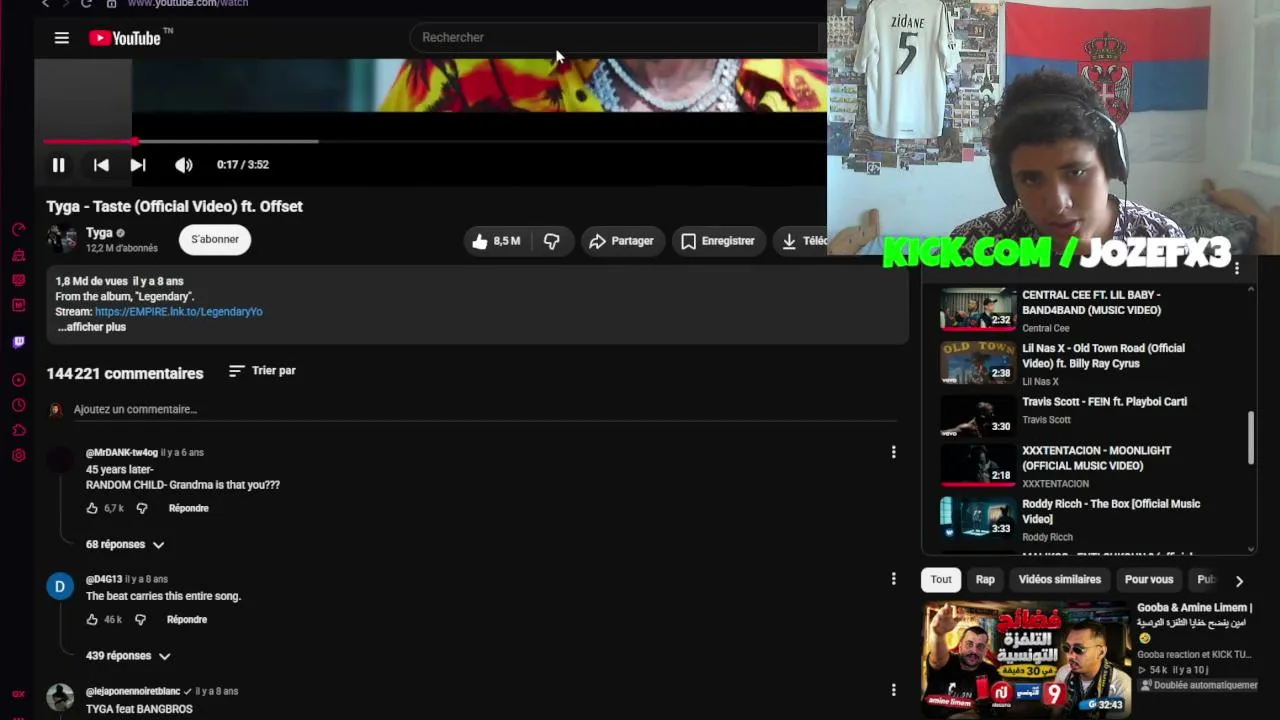Open Twitch from the browser sidebar
The height and width of the screenshot is (720, 1280).
(18, 342)
